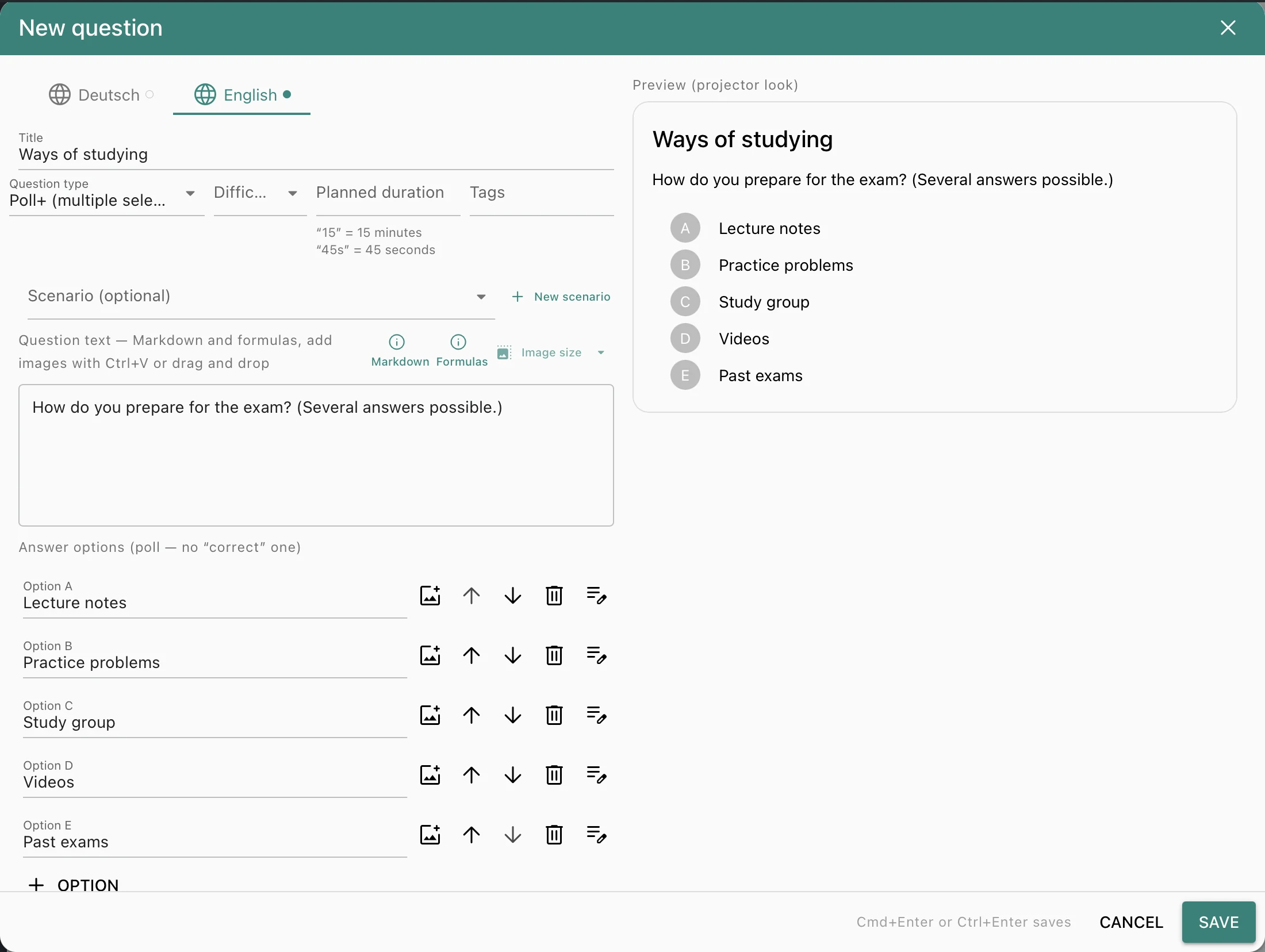Open Formulas help info icon

point(458,342)
